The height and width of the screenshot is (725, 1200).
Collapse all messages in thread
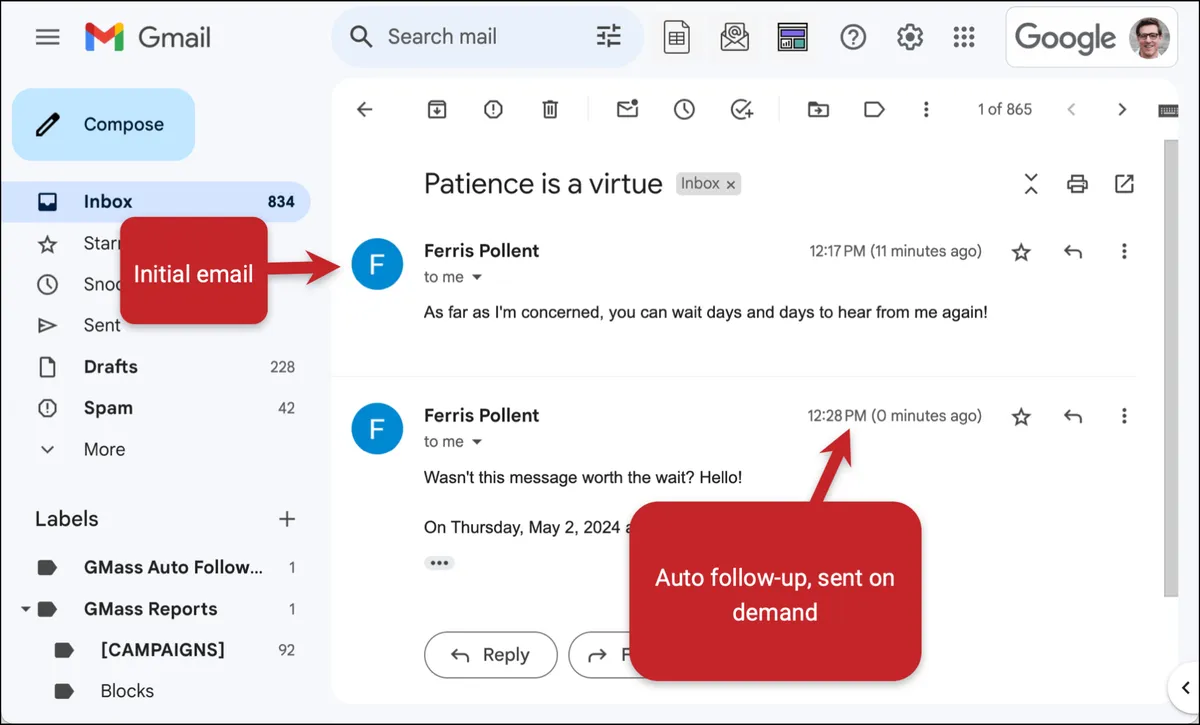1031,184
